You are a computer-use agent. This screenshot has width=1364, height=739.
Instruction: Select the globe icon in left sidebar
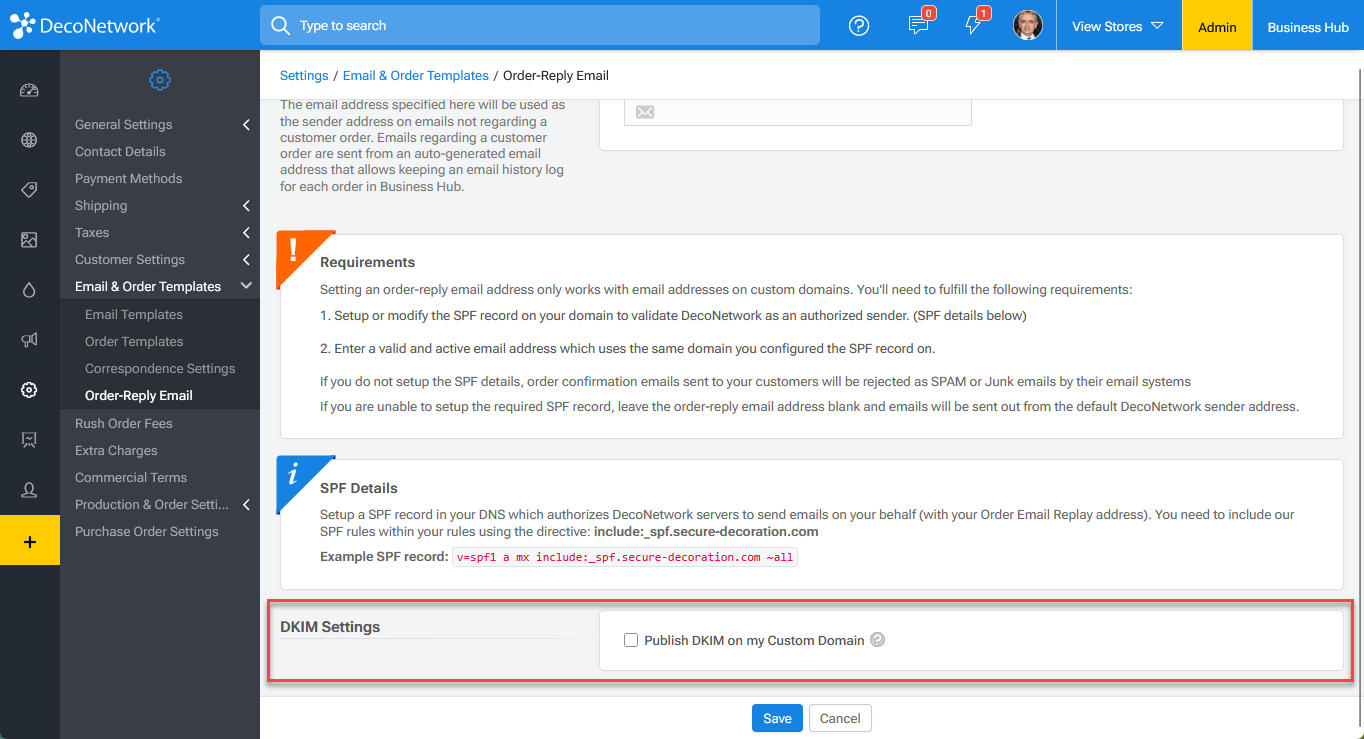click(30, 140)
